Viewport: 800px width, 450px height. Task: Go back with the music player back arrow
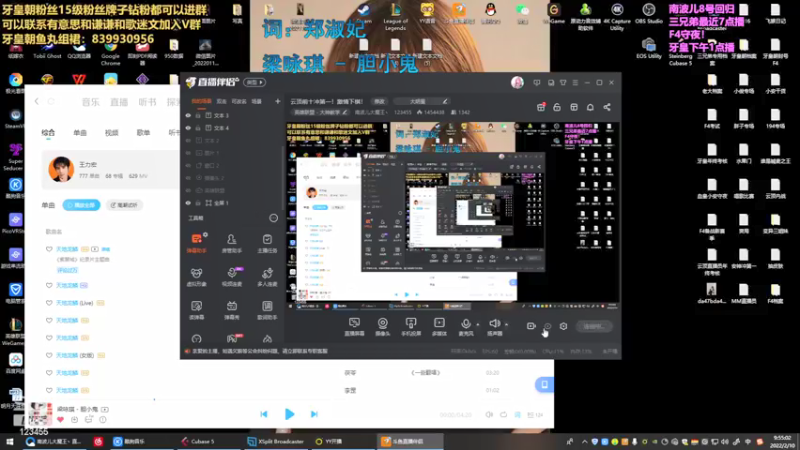(x=36, y=102)
